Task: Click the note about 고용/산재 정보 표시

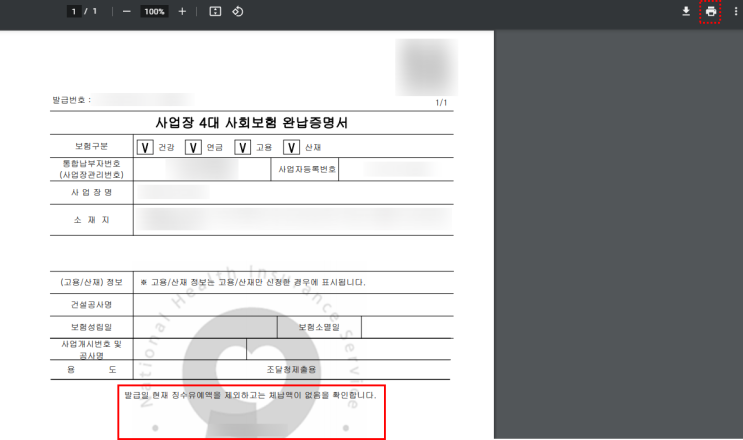Action: pyautogui.click(x=253, y=282)
